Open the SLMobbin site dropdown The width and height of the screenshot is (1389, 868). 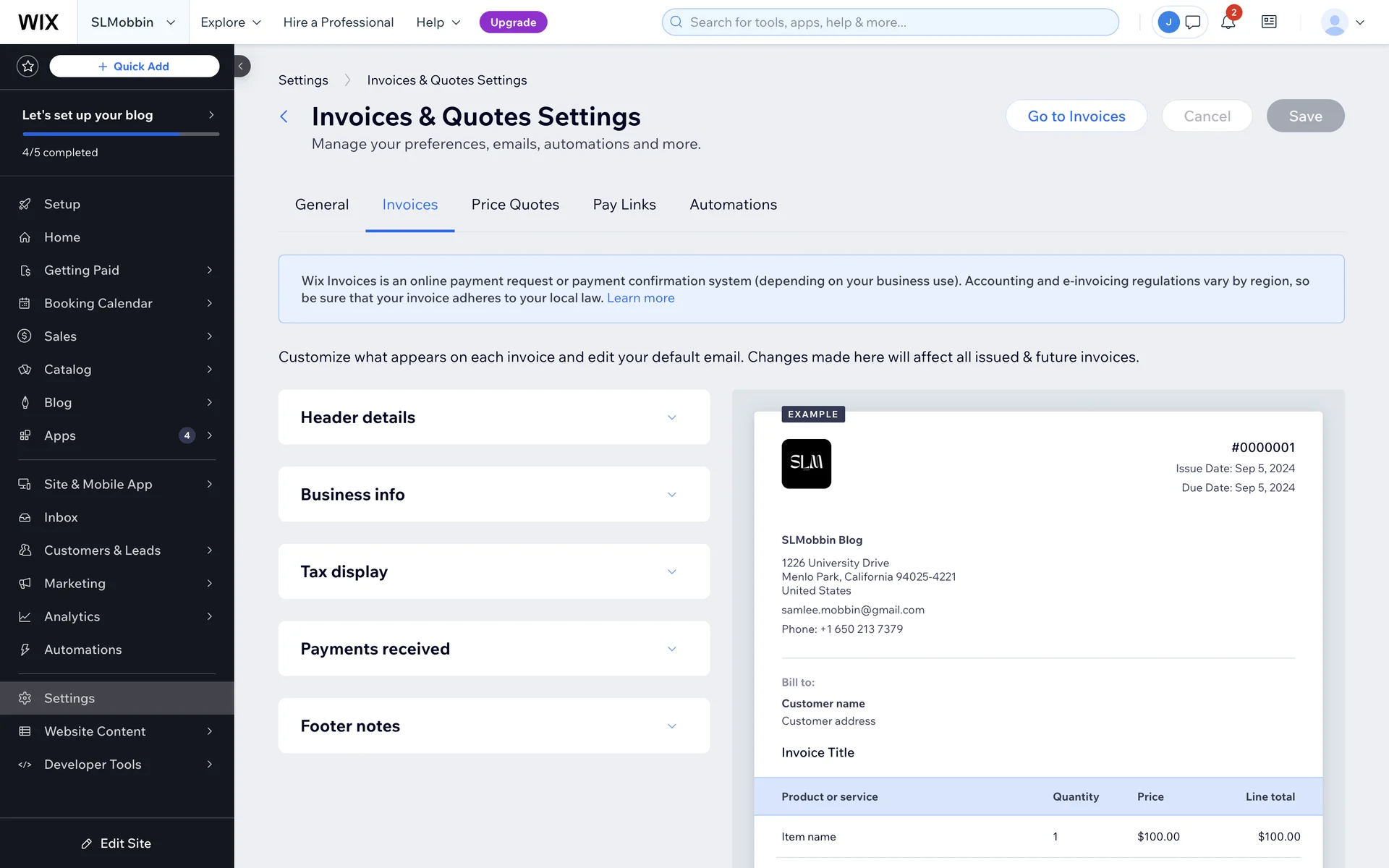tap(133, 22)
